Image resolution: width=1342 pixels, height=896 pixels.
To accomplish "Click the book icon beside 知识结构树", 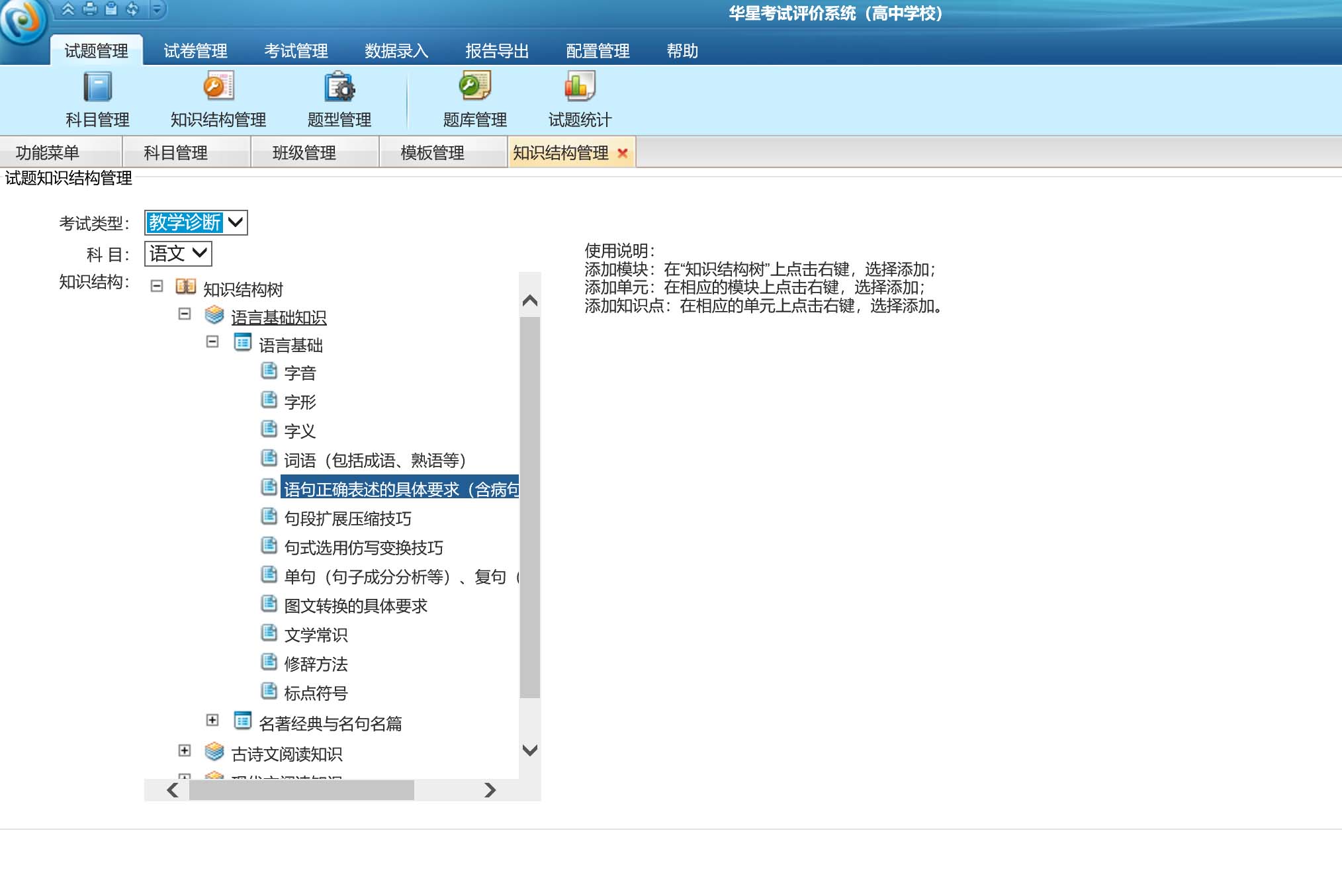I will [186, 286].
